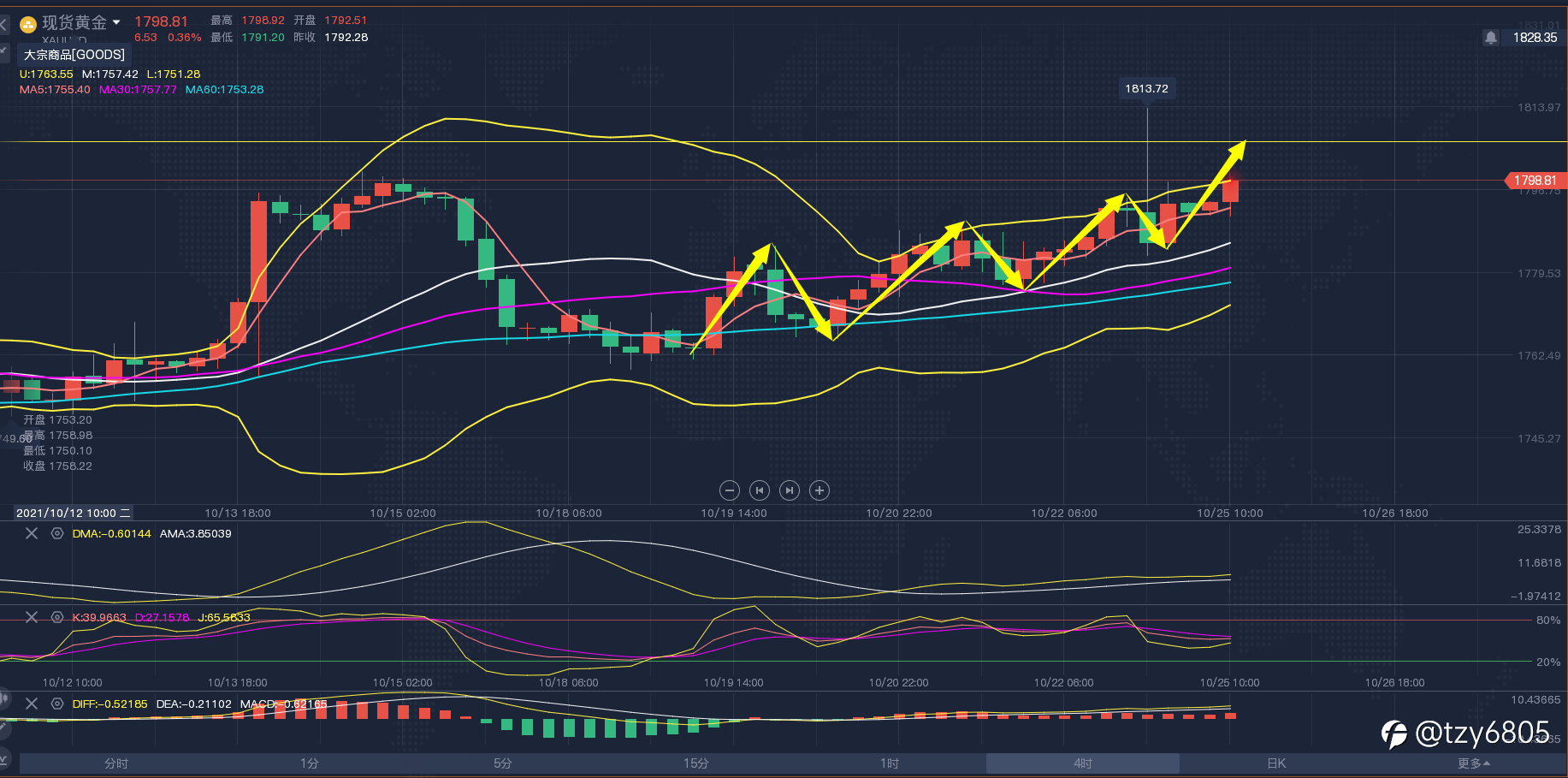Close the KDJ indicator panel

point(32,617)
